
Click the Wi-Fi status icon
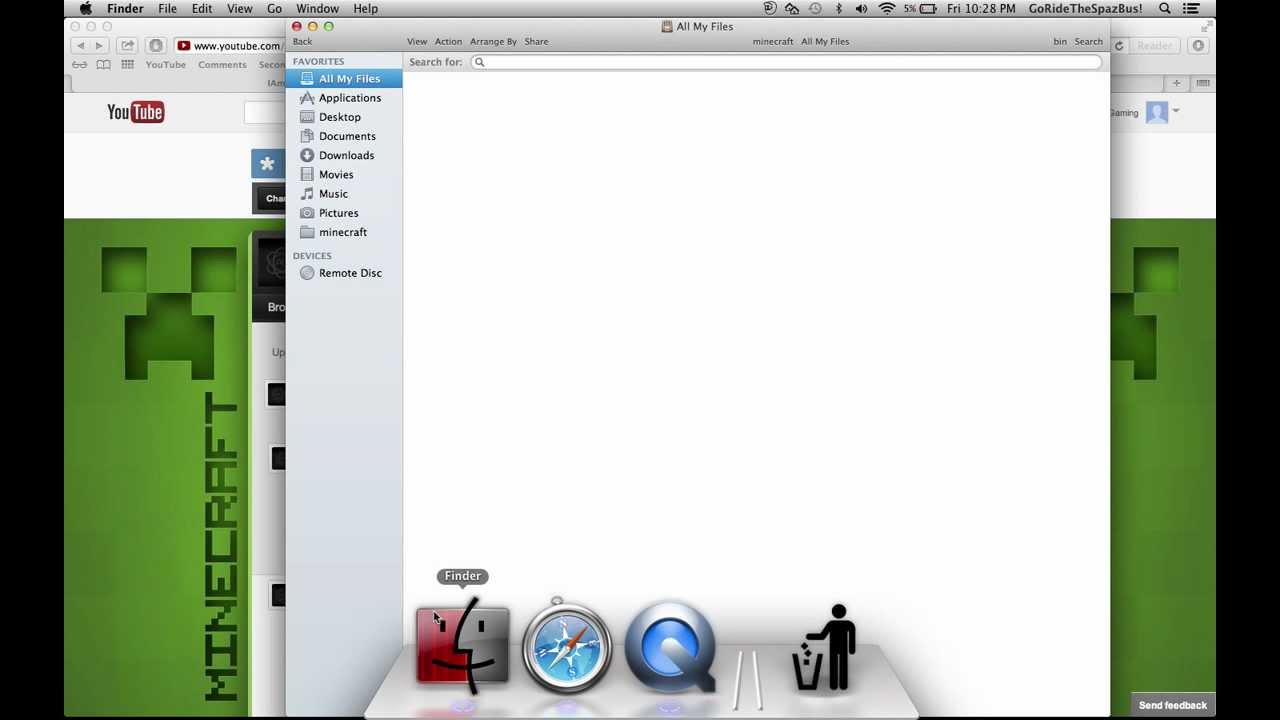(886, 9)
